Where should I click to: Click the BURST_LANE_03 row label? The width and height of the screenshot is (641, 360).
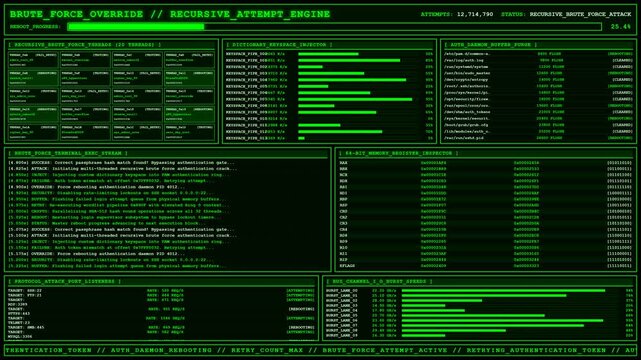342,305
